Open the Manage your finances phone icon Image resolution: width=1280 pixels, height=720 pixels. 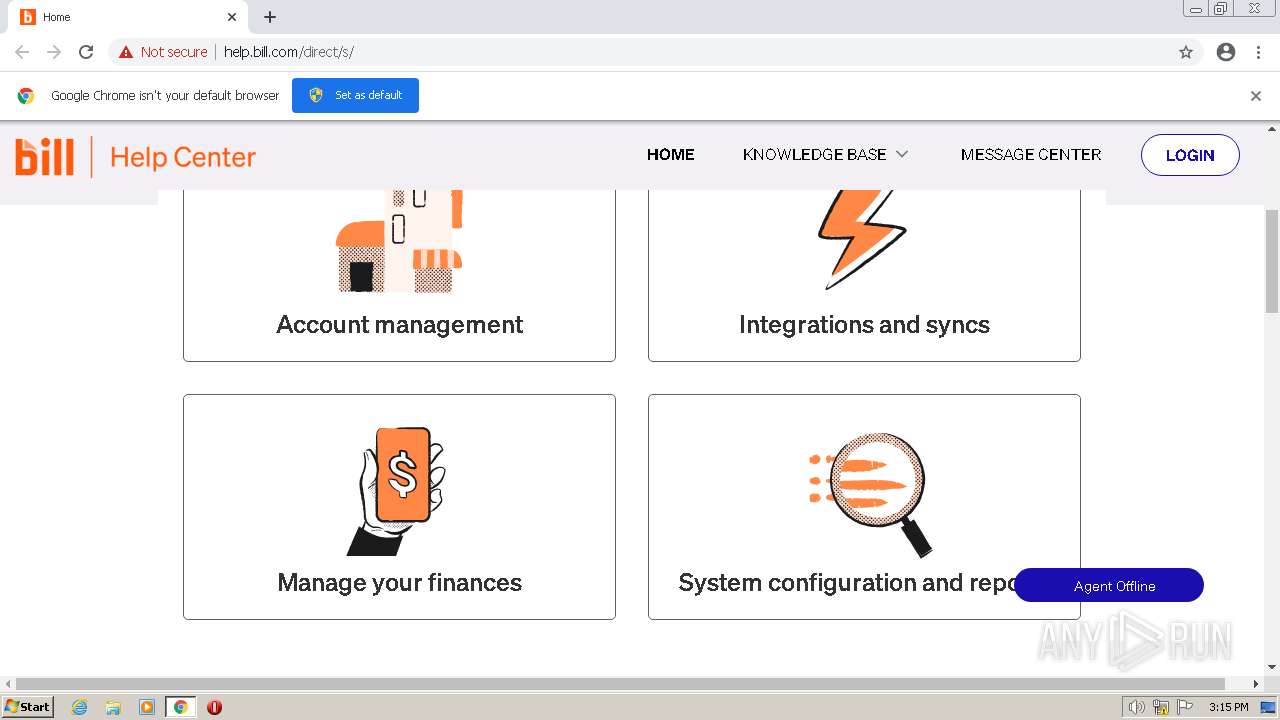click(x=396, y=490)
